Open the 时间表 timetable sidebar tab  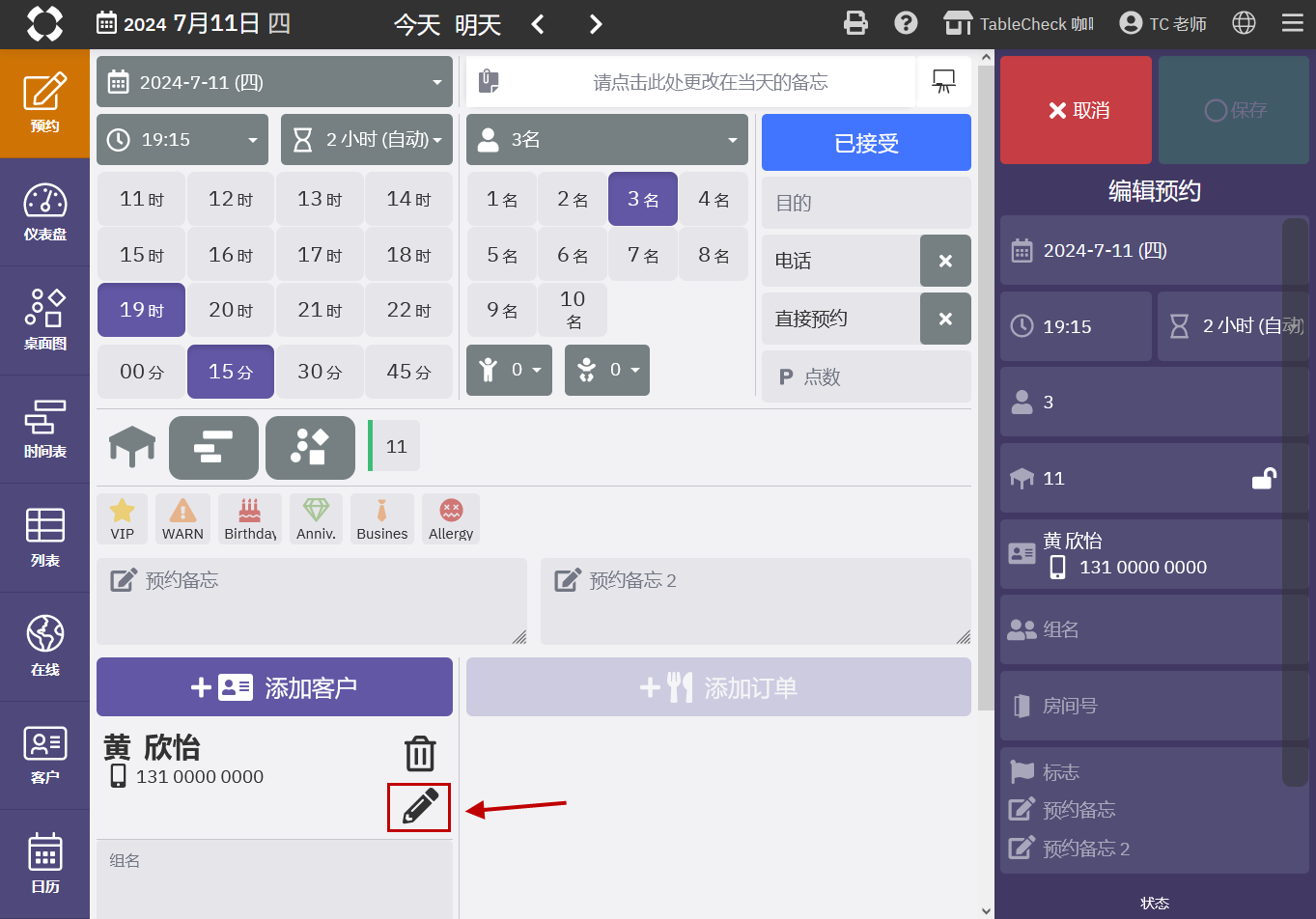click(x=44, y=430)
